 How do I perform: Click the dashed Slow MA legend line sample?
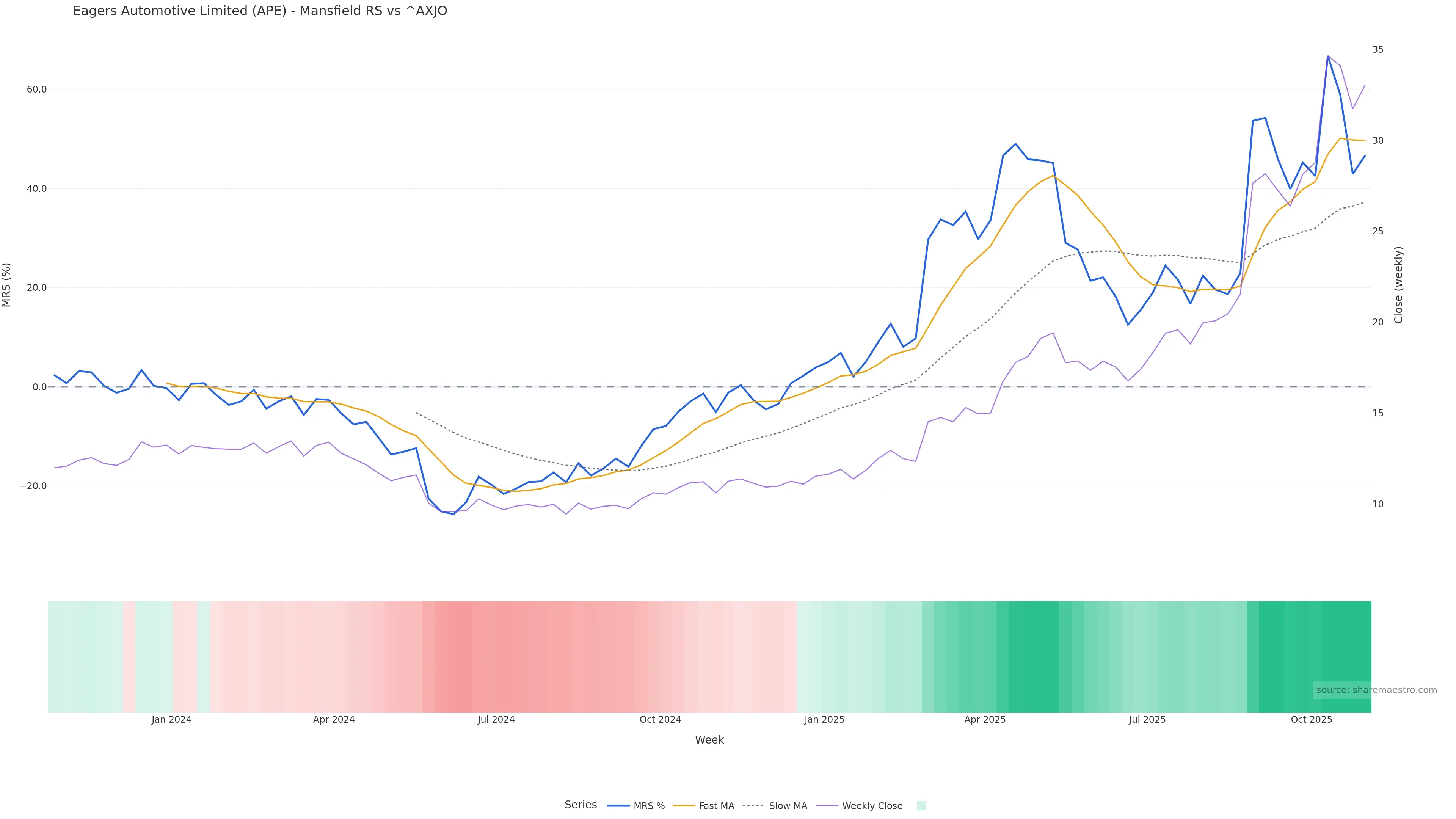pos(753,805)
